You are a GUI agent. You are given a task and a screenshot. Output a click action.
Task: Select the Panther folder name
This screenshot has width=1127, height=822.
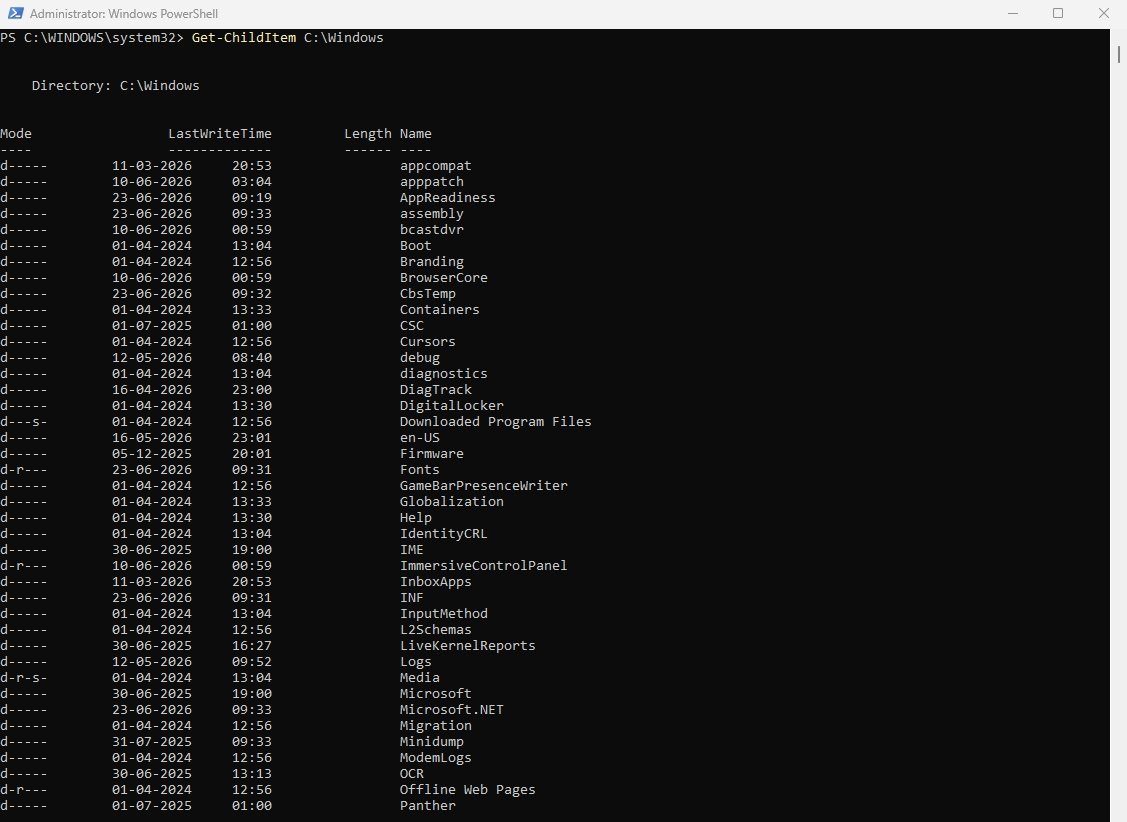pos(428,805)
